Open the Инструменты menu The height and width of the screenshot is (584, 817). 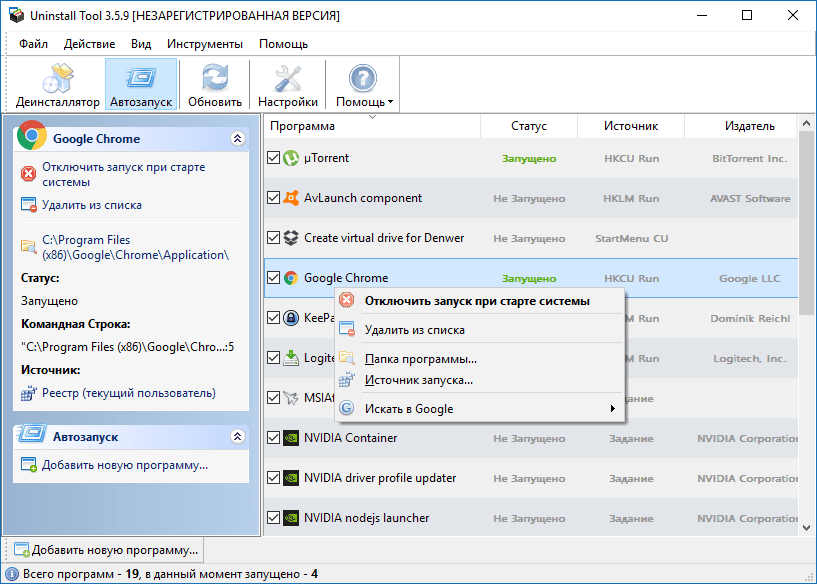click(205, 44)
